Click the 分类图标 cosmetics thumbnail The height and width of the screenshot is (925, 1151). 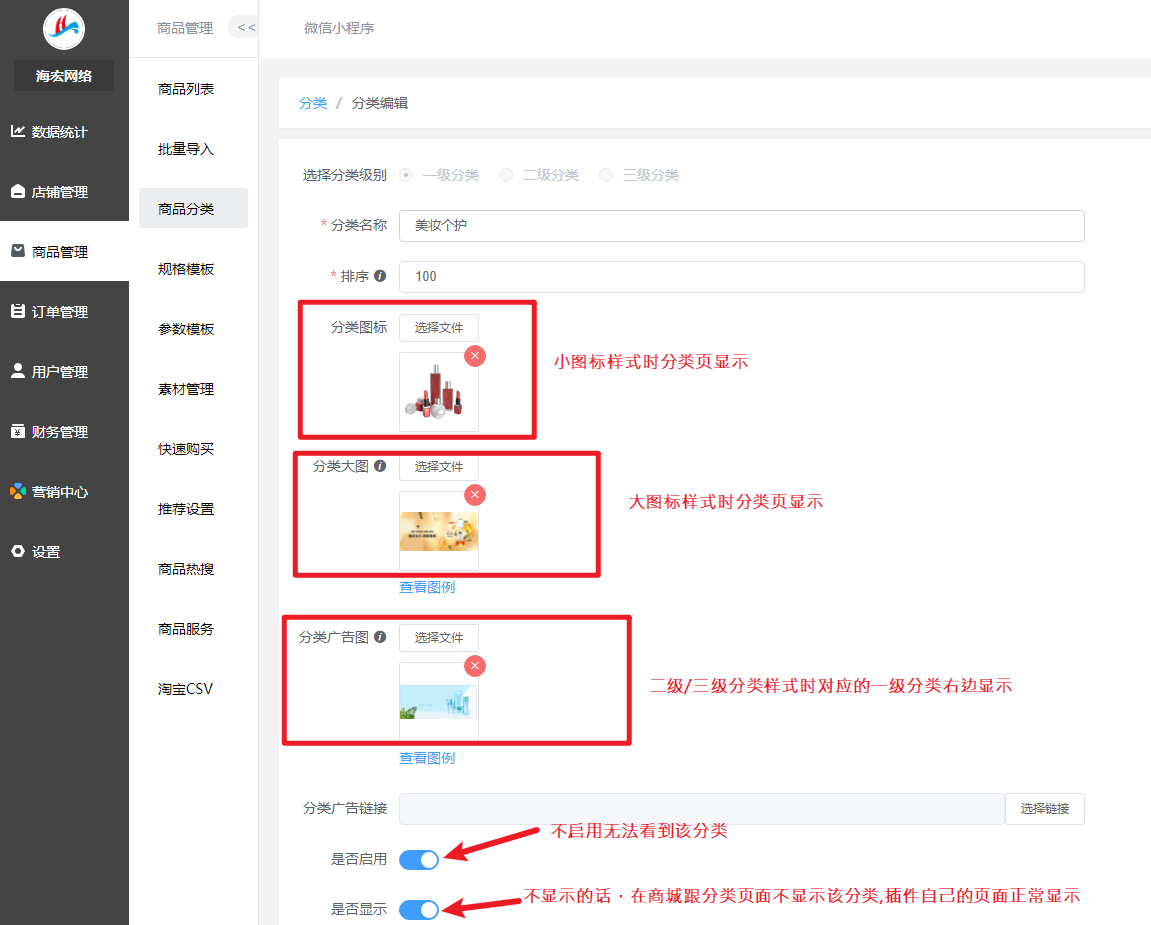(439, 391)
